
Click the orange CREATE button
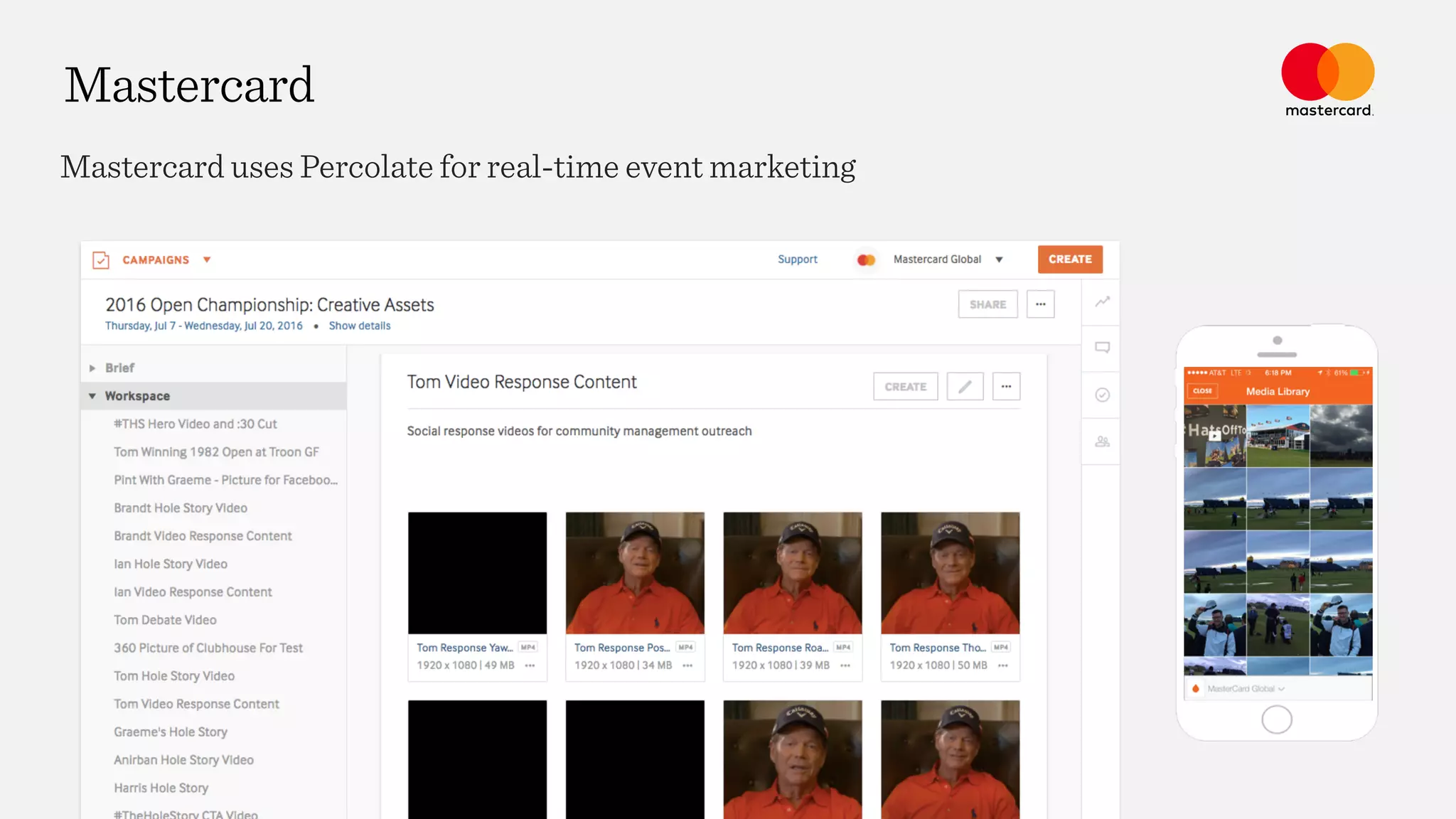[1070, 259]
